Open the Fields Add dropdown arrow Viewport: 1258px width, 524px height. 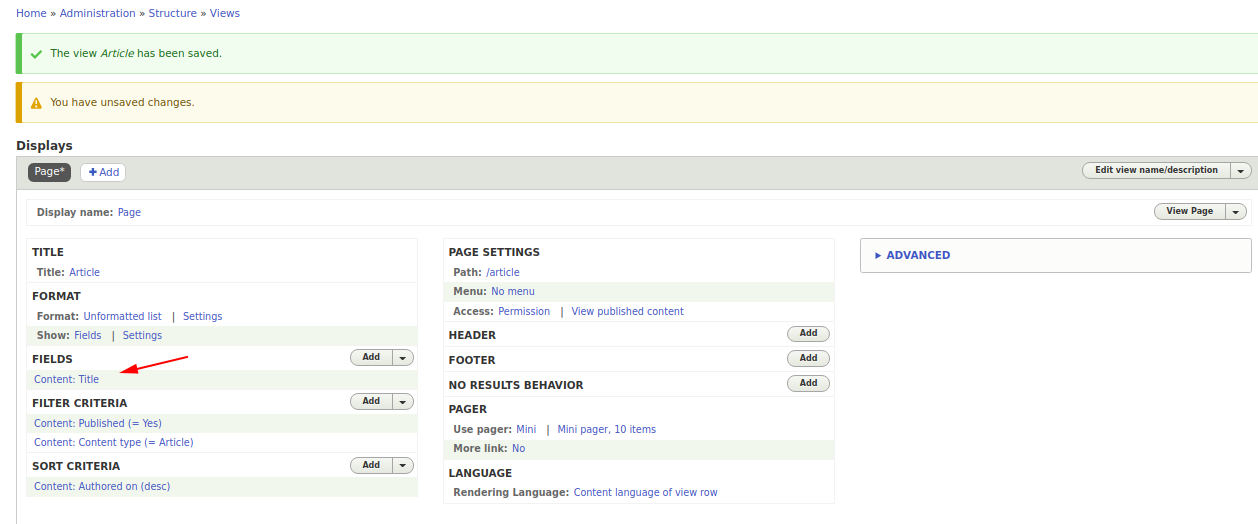(403, 357)
